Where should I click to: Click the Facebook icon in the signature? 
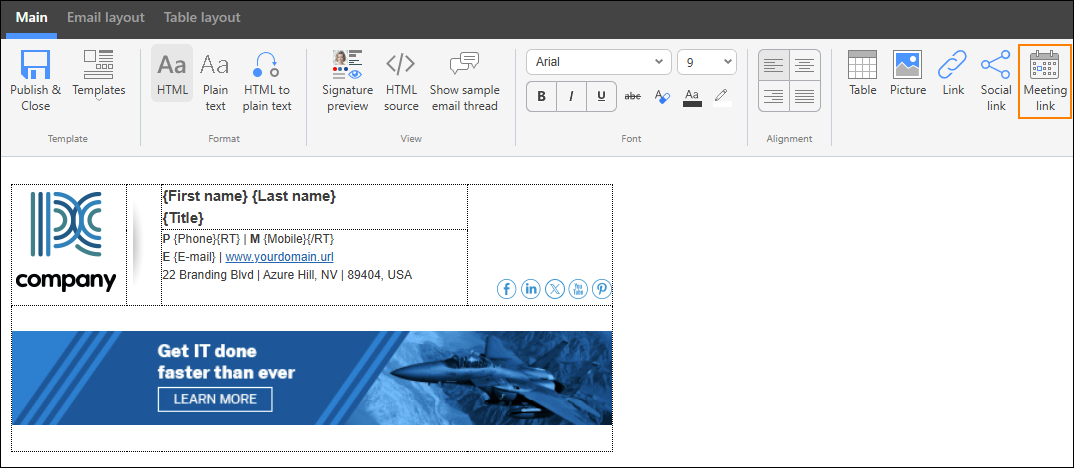point(506,289)
